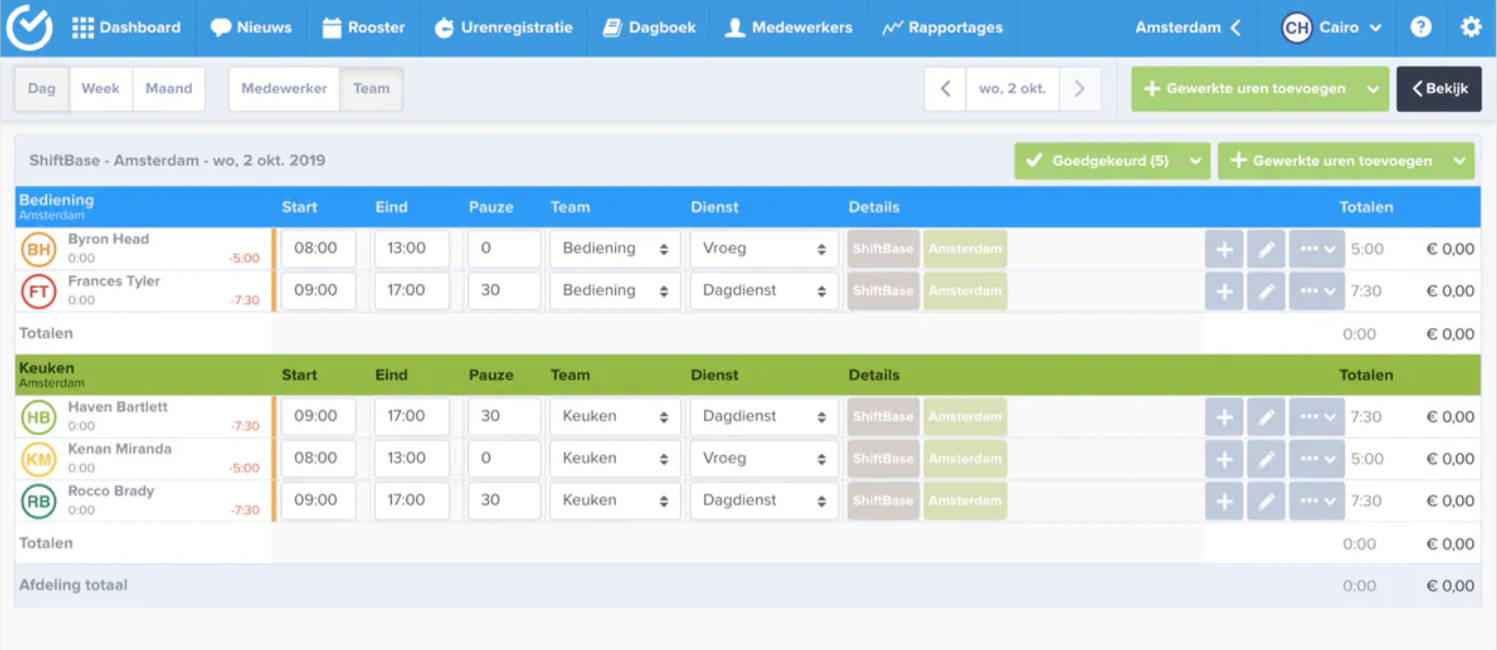1497x650 pixels.
Task: Click the plus icon in Byron Head's row
Action: click(x=1224, y=249)
